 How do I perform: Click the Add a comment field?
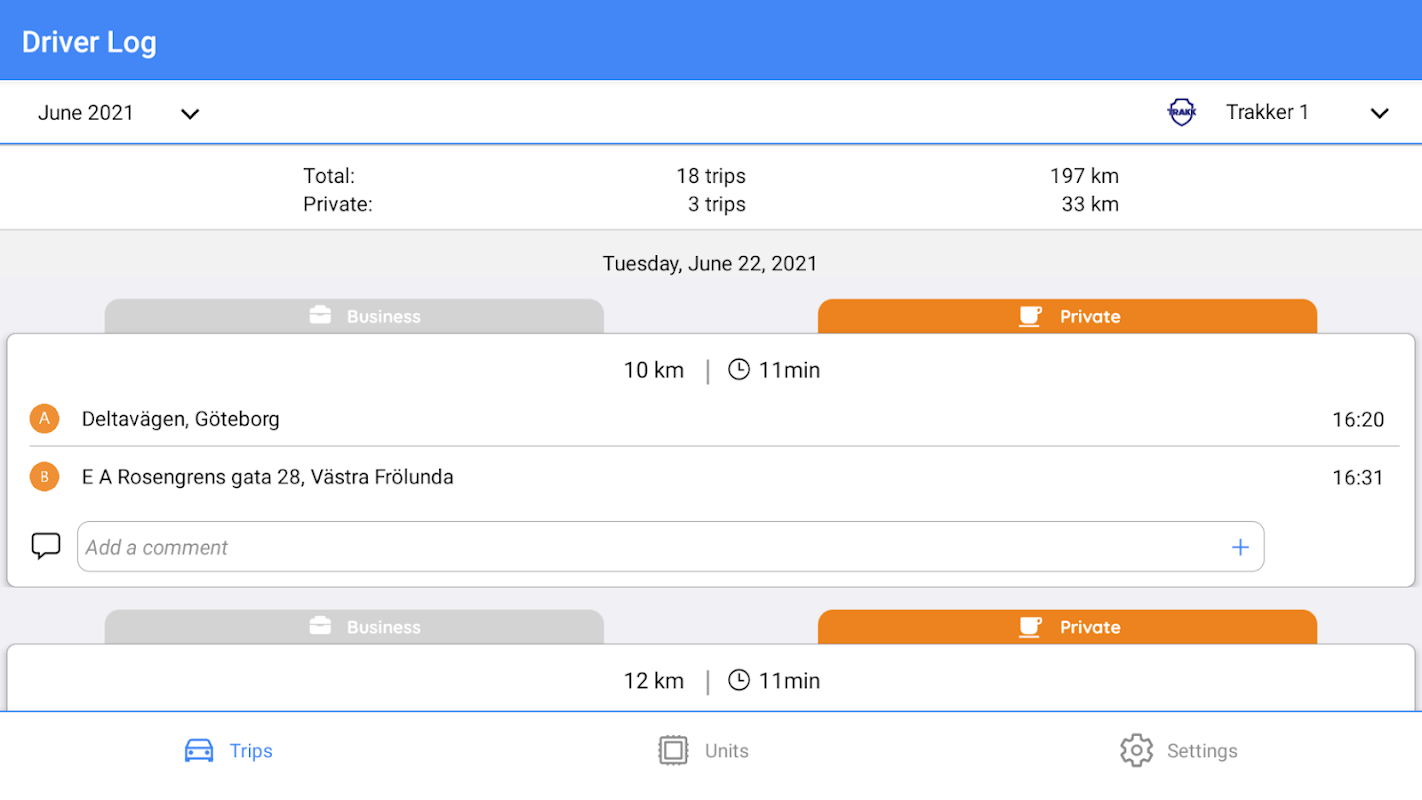[650, 547]
